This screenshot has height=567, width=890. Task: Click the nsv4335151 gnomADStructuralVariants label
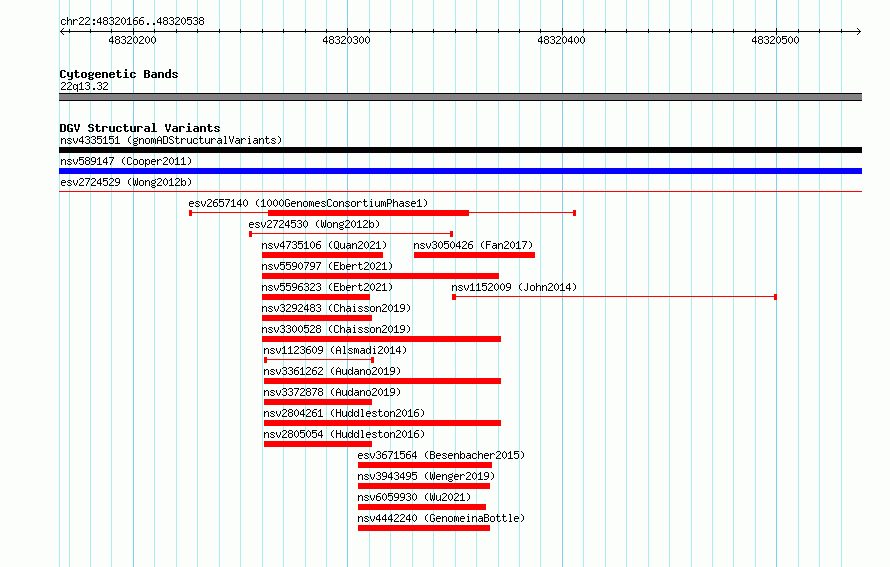(x=171, y=140)
